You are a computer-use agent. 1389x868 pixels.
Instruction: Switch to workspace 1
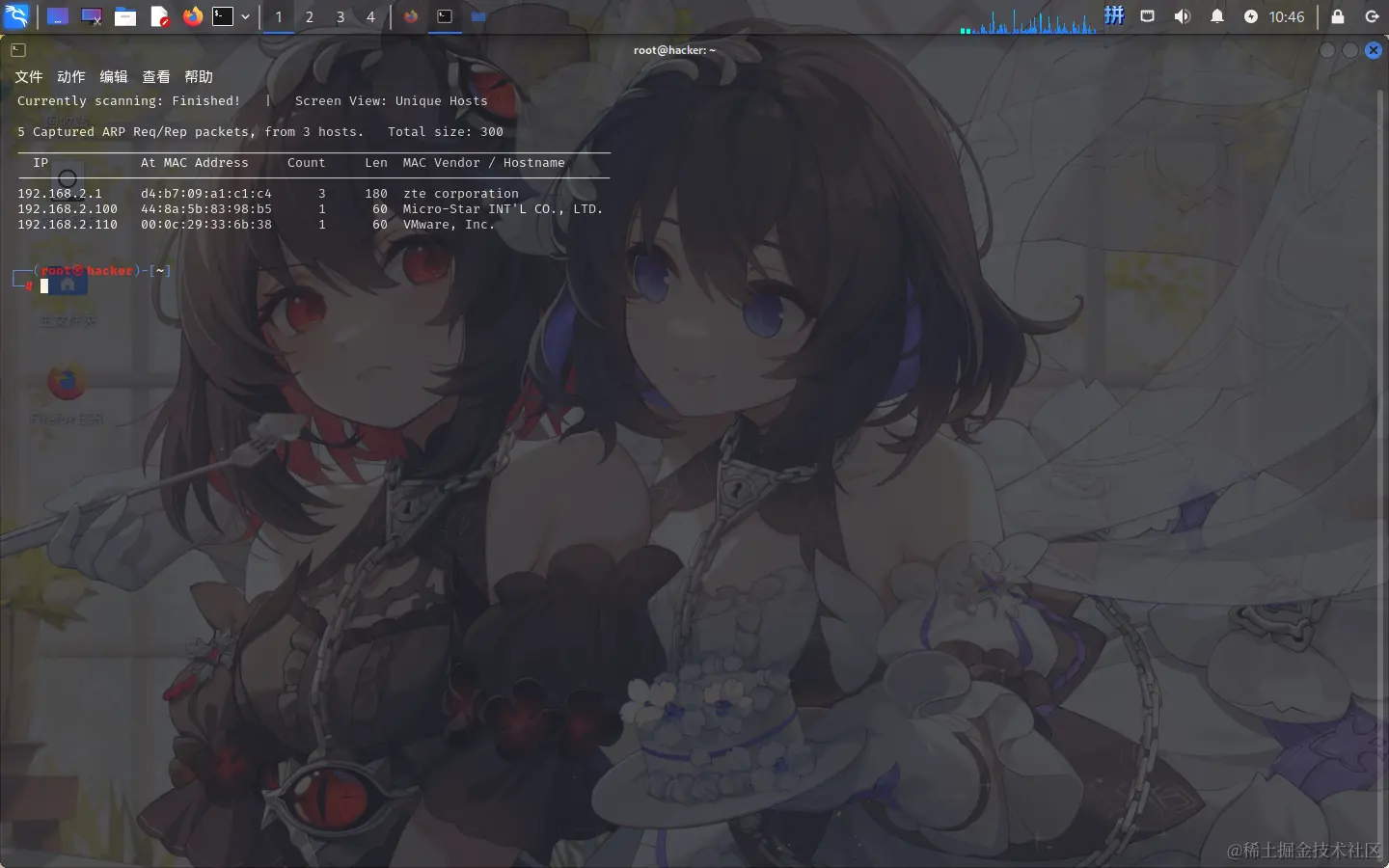(279, 16)
